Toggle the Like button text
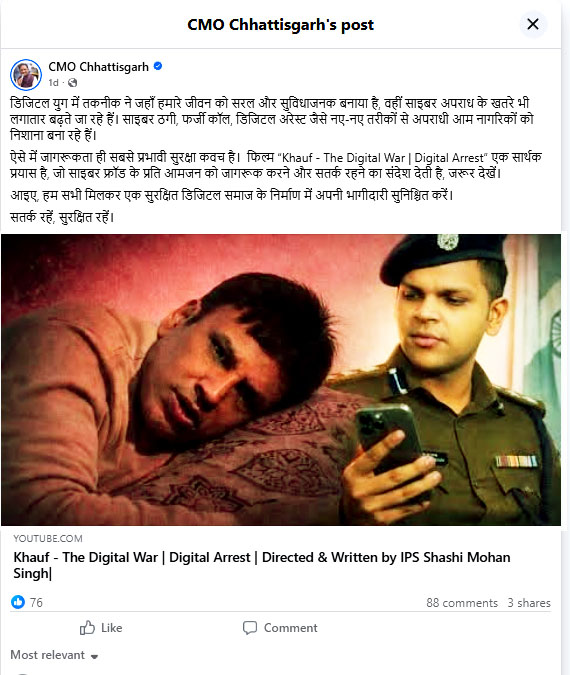The image size is (570, 675). coord(112,628)
